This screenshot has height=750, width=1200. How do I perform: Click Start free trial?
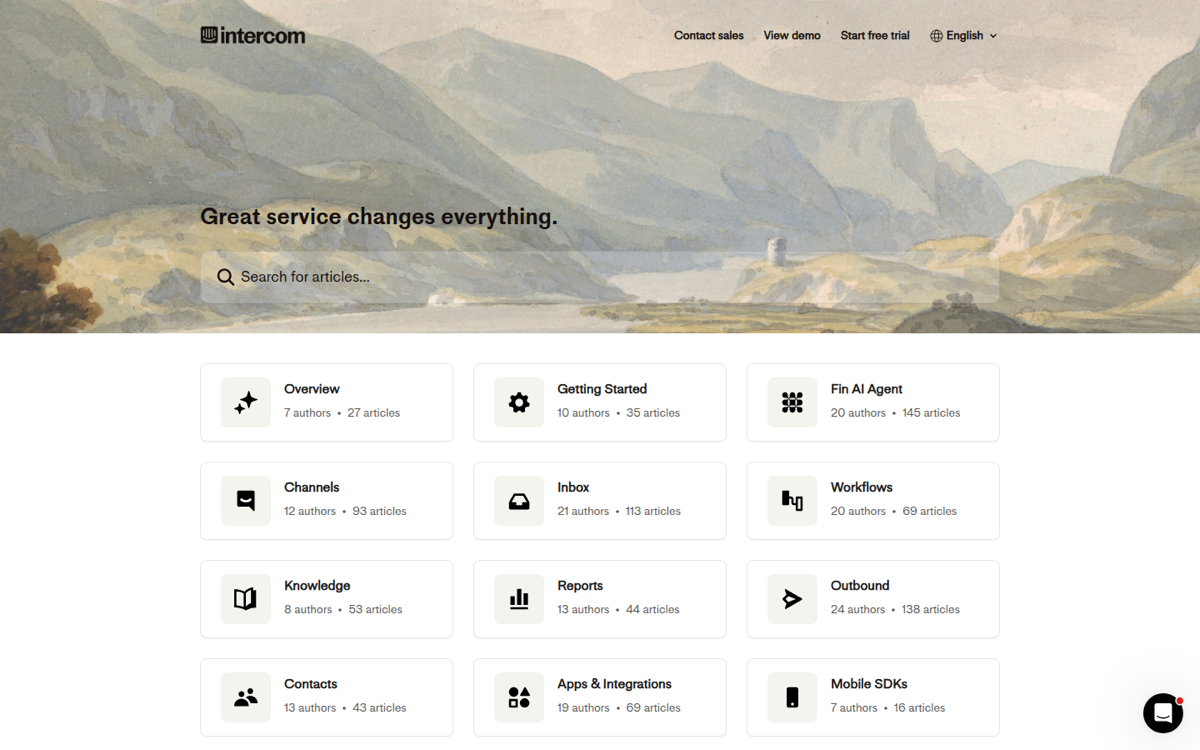pyautogui.click(x=875, y=35)
